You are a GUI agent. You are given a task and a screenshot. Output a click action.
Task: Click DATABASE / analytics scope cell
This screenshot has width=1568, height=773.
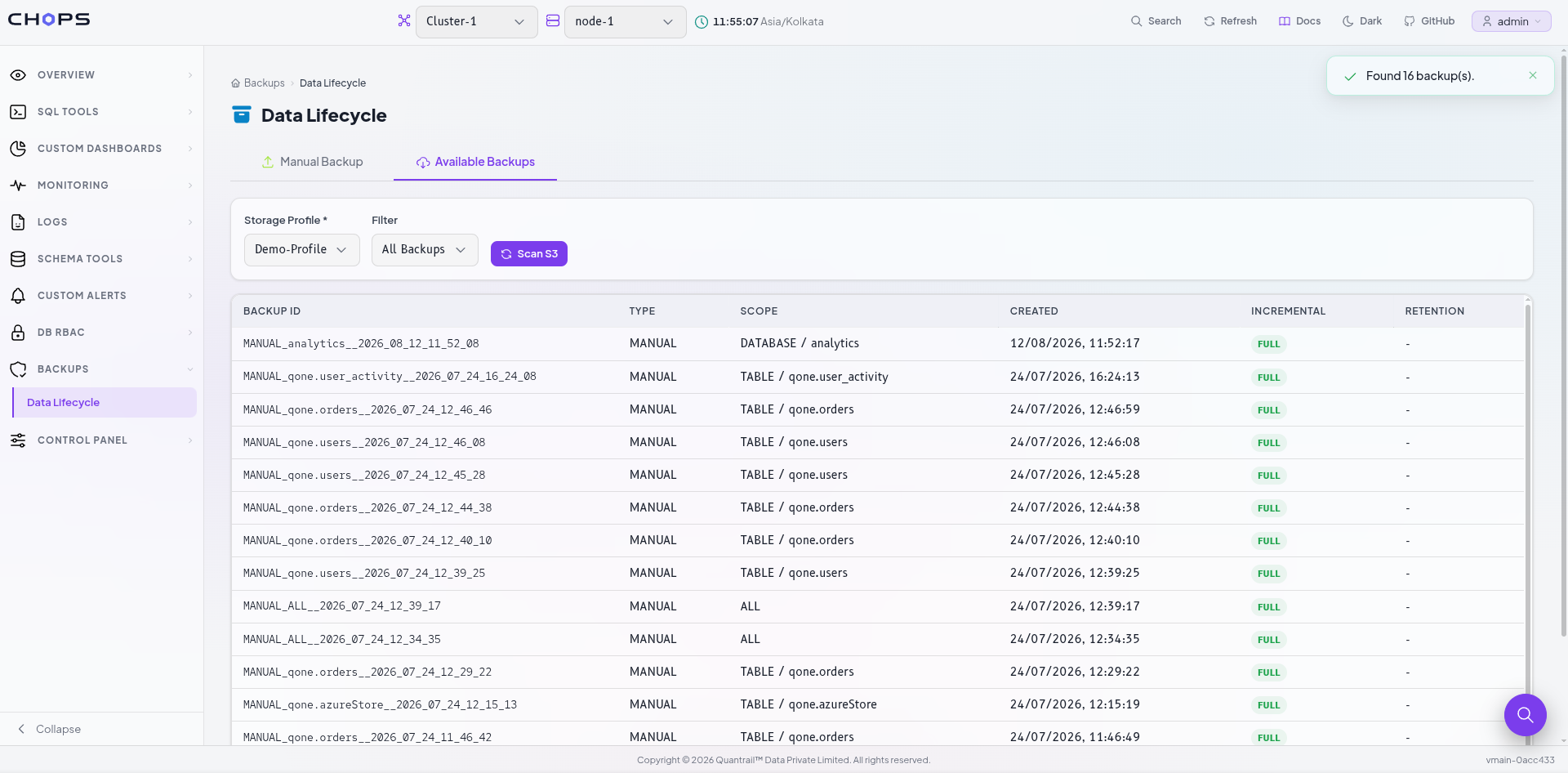coord(800,343)
